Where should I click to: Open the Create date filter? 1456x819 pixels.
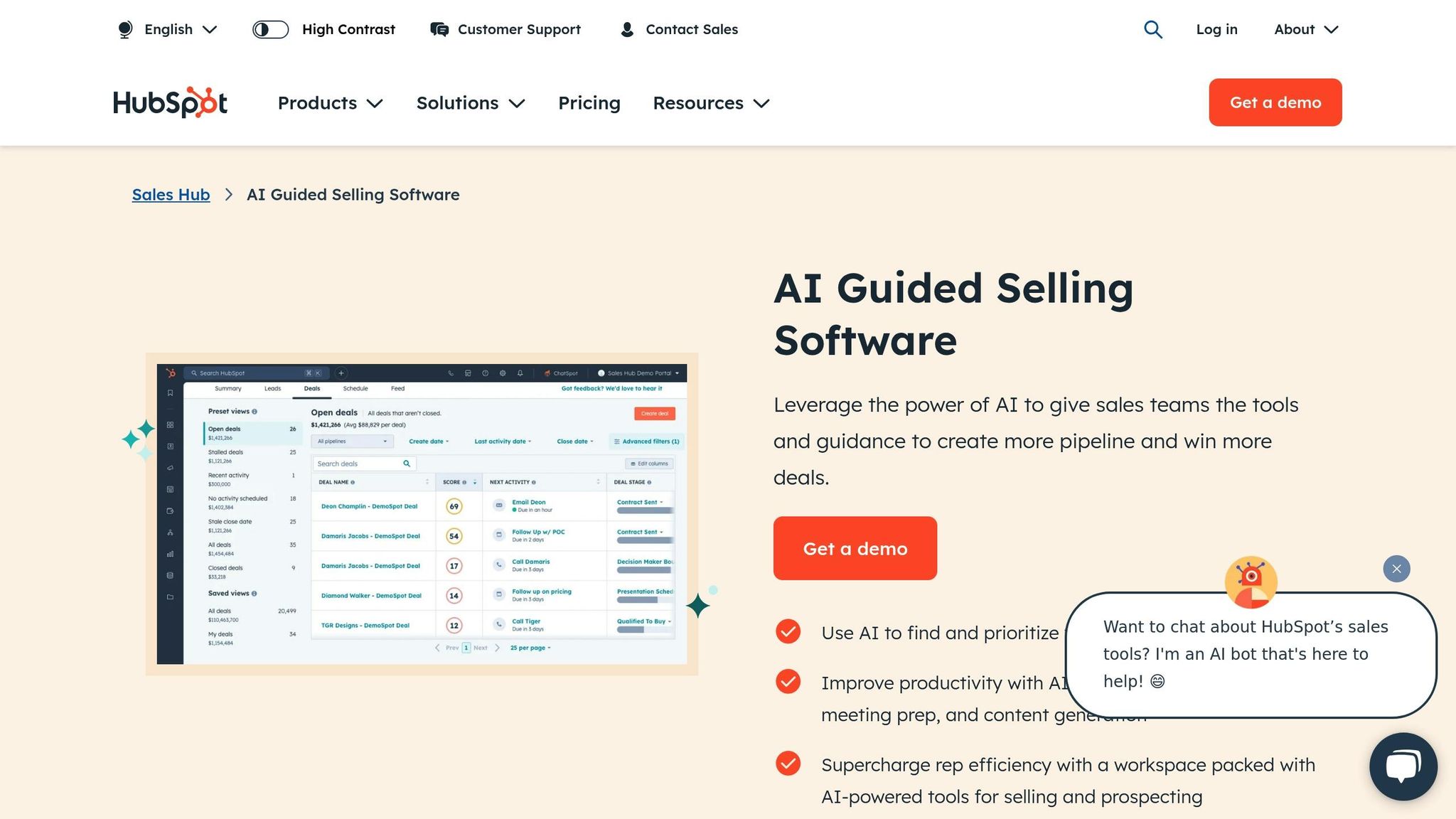429,441
